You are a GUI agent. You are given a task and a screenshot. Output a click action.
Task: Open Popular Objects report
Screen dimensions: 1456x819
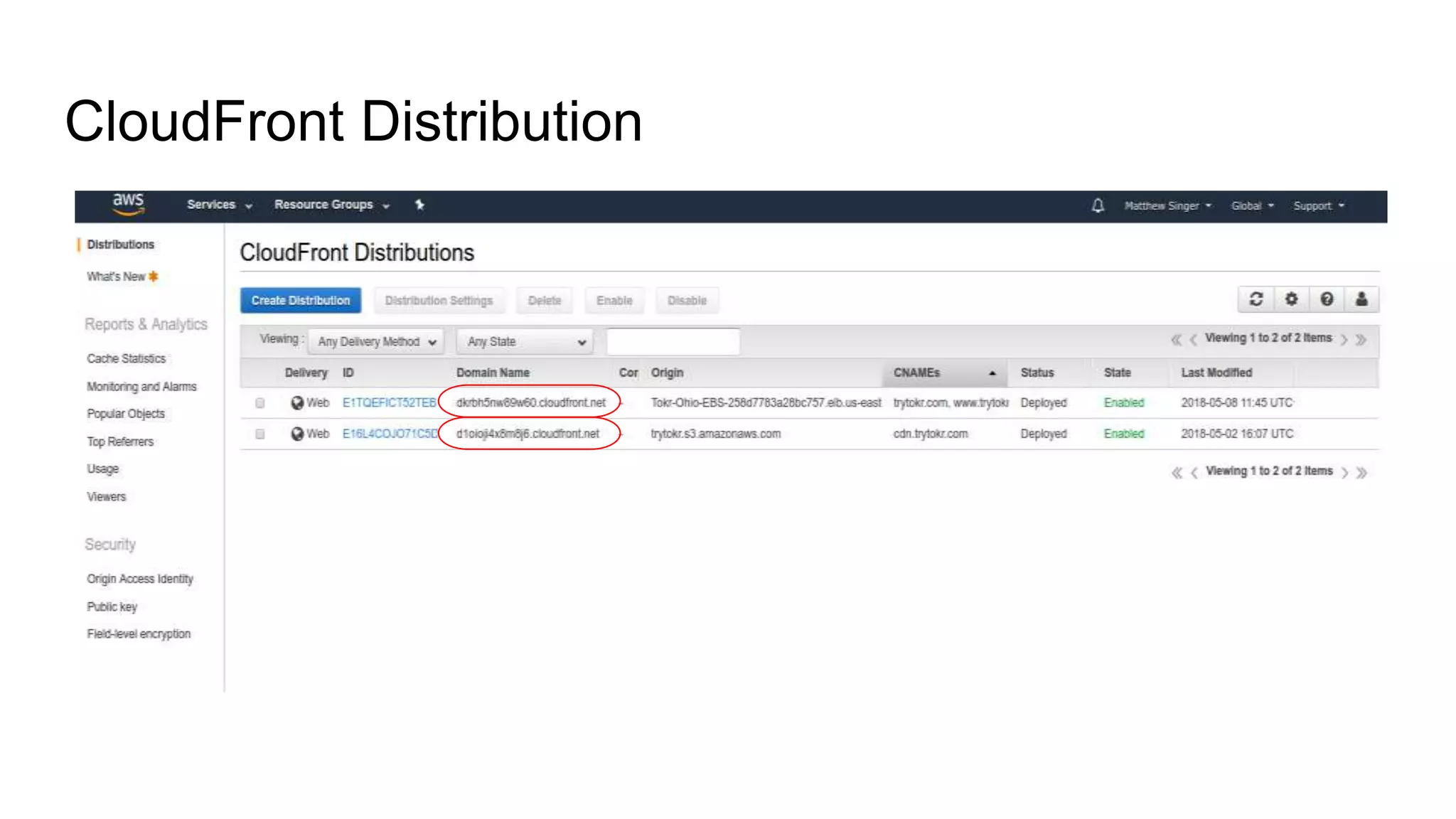(126, 414)
